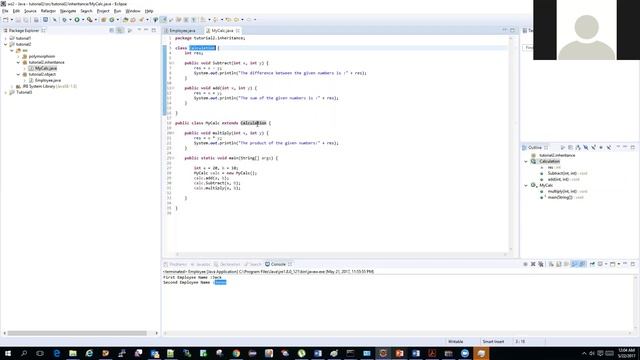Toggle Scroll Lock in console toolbar

(x=559, y=264)
